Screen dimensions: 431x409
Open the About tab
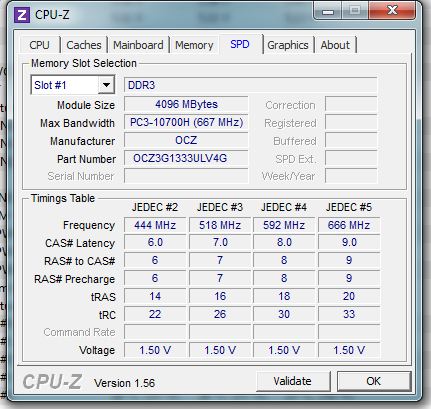pyautogui.click(x=335, y=45)
